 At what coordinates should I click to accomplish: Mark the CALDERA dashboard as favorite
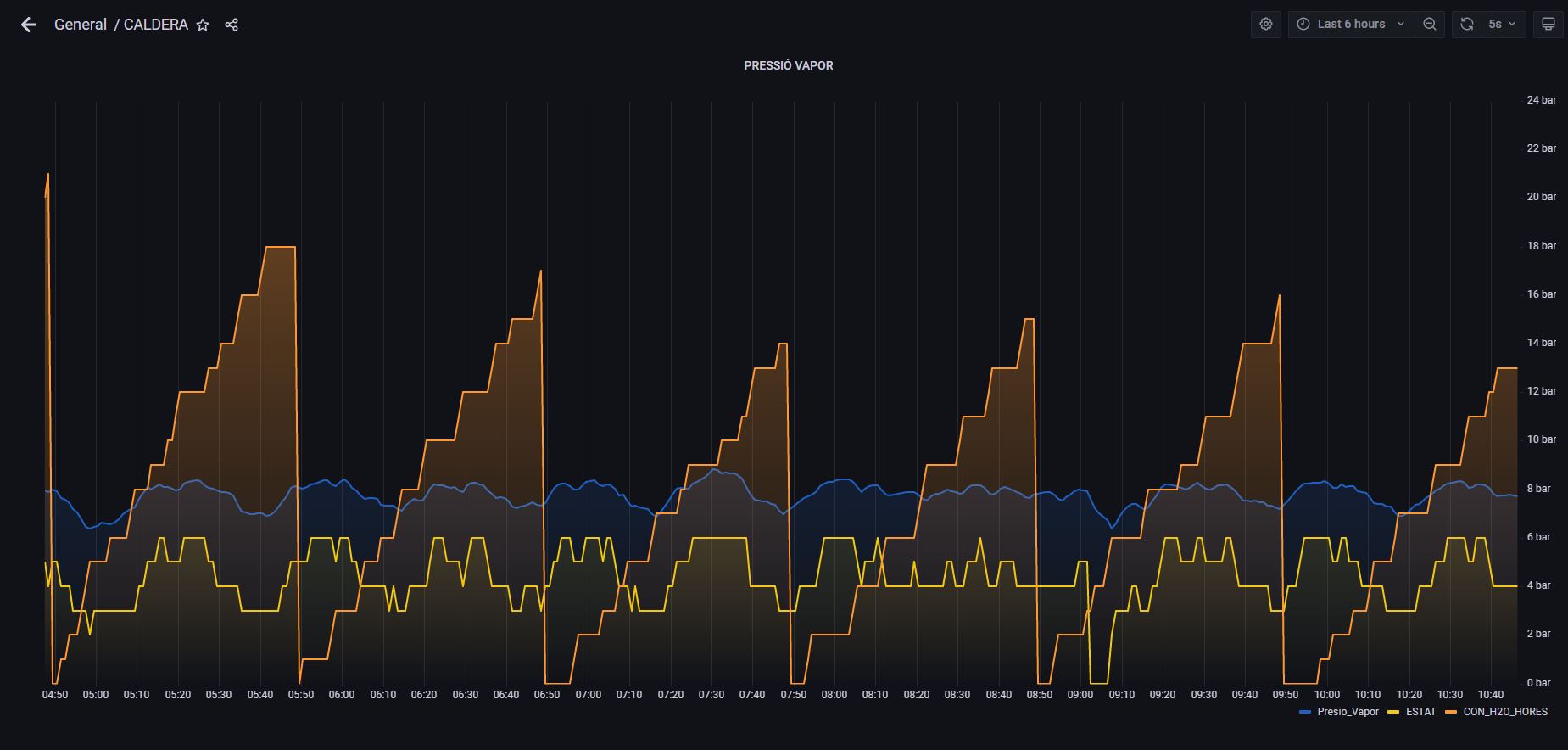pos(203,25)
